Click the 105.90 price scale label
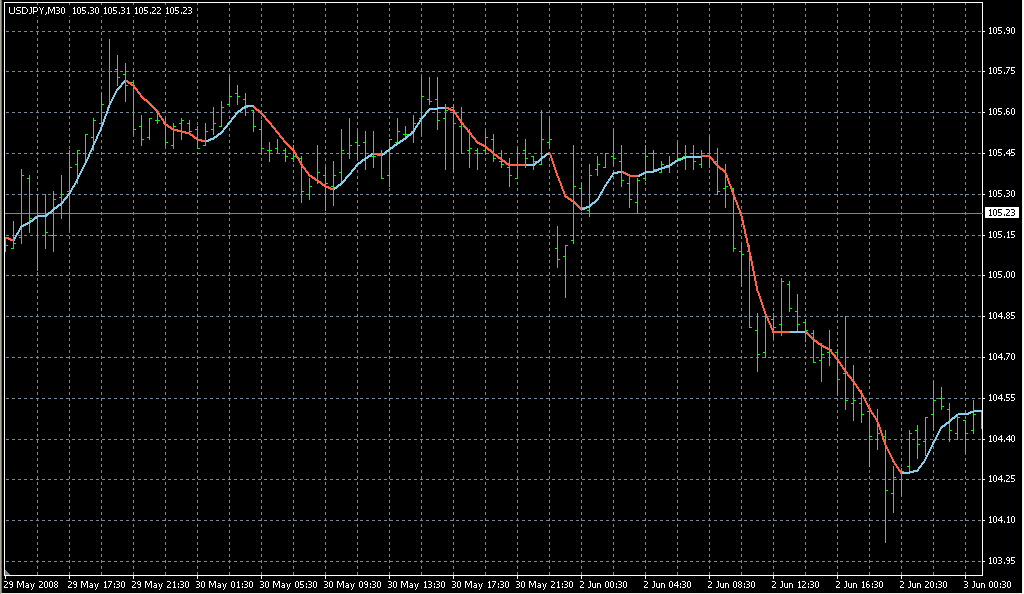The height and width of the screenshot is (594, 1024). click(x=1002, y=30)
